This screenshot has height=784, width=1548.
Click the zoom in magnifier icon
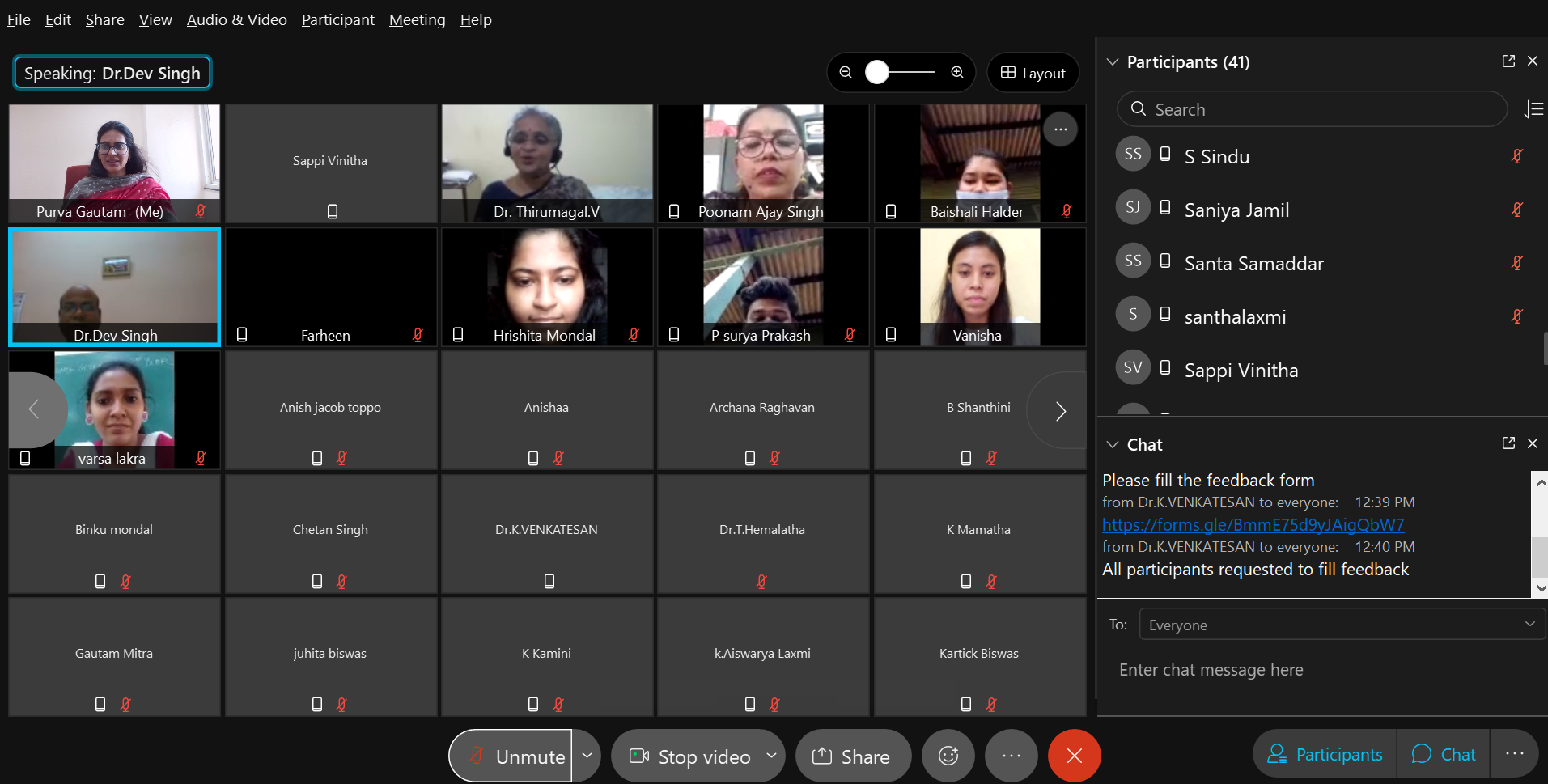[x=957, y=73]
